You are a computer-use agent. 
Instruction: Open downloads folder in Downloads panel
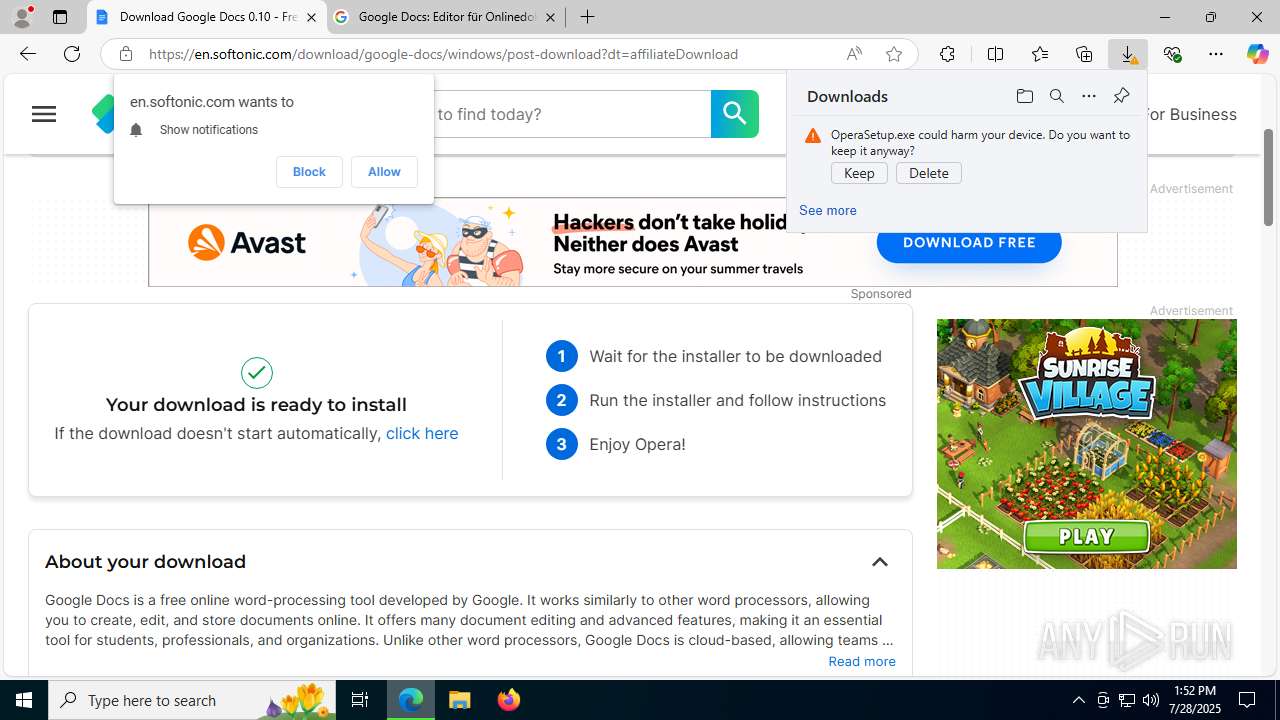tap(1024, 96)
